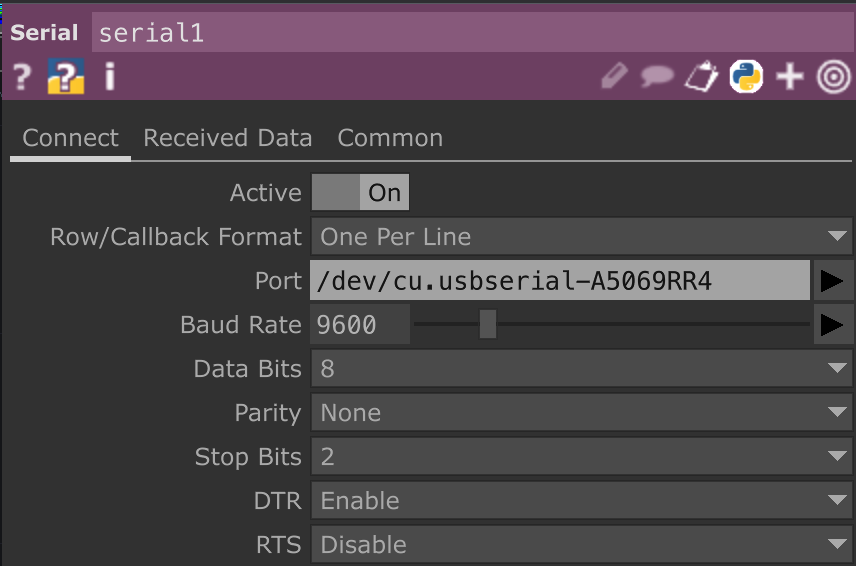Click the serial1 operator name field

pyautogui.click(x=473, y=32)
